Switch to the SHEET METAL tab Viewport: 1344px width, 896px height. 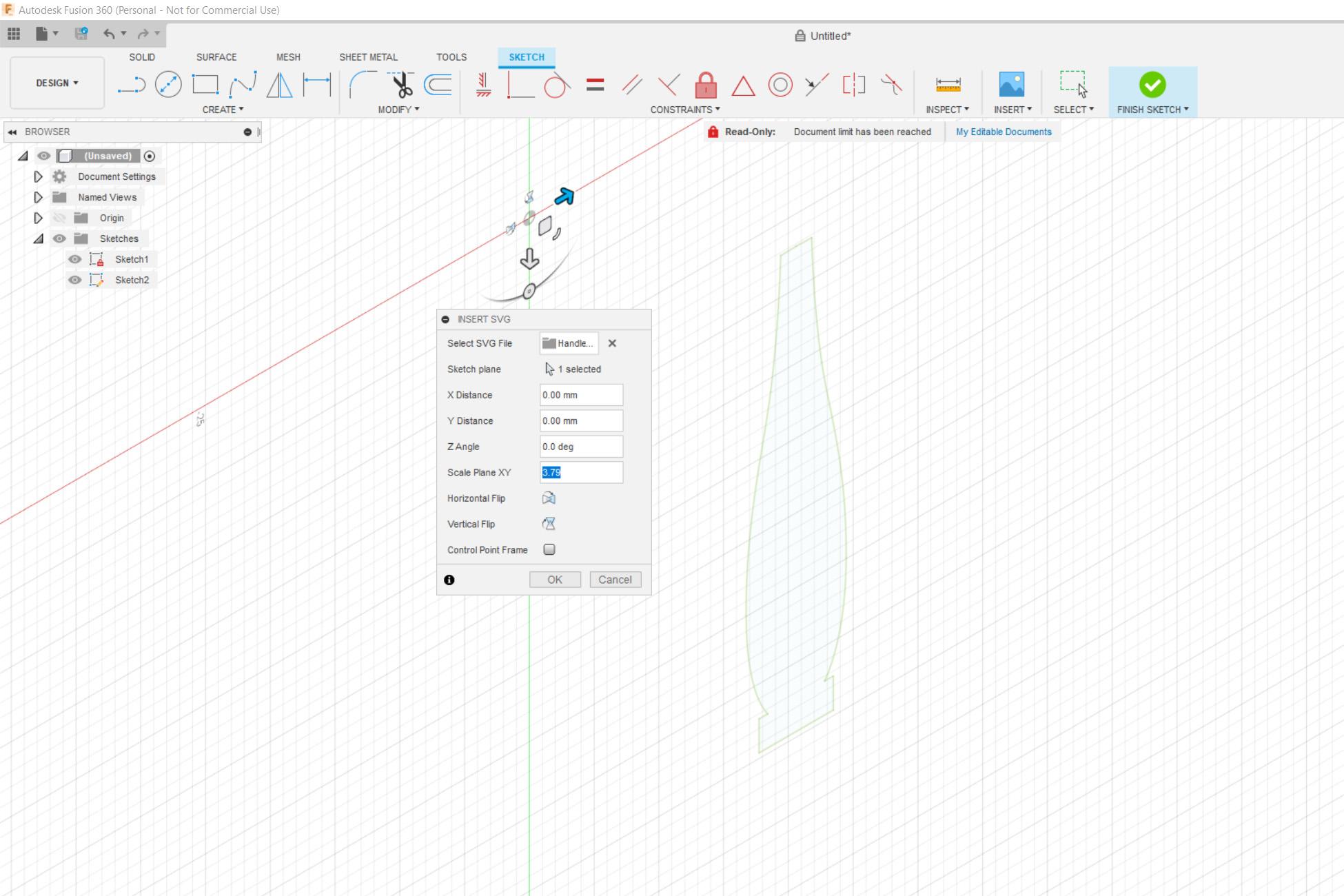(x=368, y=57)
